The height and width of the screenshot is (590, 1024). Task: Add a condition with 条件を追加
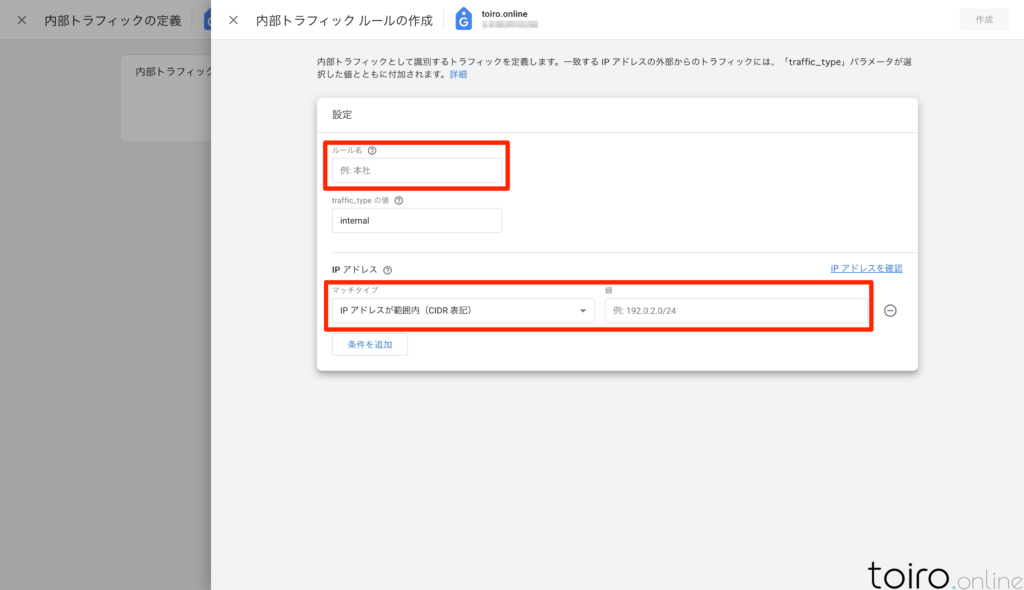click(x=370, y=344)
